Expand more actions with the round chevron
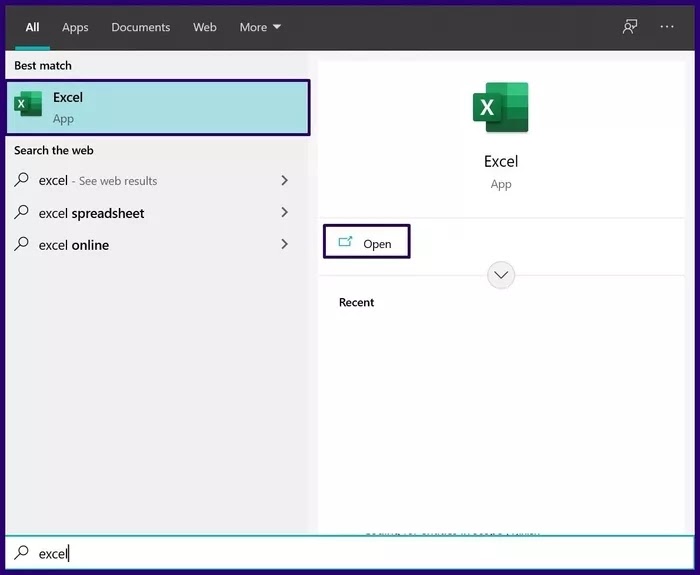700x575 pixels. [501, 275]
